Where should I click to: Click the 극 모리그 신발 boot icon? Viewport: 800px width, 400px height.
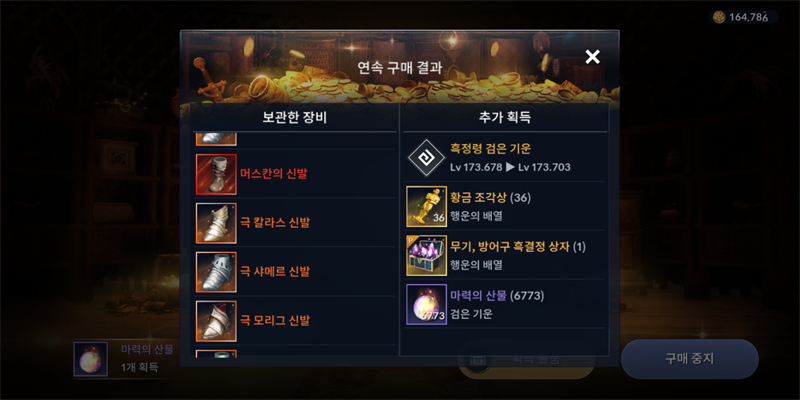click(216, 321)
